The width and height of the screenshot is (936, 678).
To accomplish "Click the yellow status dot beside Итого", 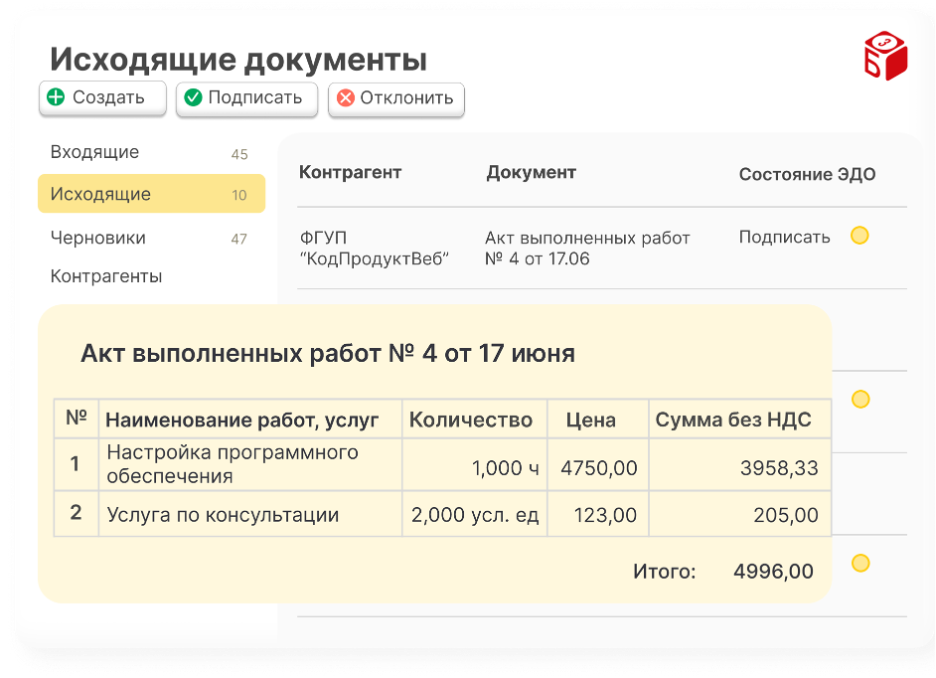I will tap(859, 563).
